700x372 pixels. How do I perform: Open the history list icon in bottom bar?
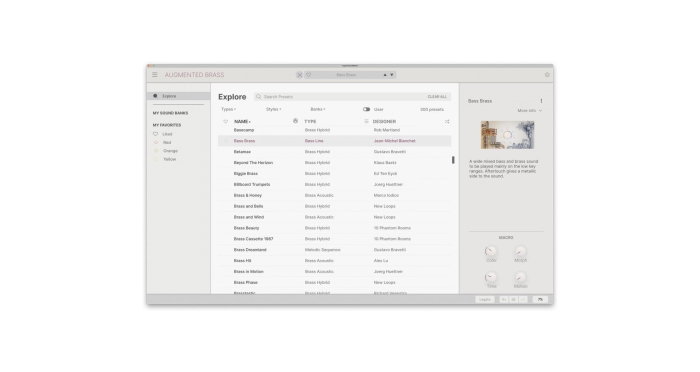(513, 300)
